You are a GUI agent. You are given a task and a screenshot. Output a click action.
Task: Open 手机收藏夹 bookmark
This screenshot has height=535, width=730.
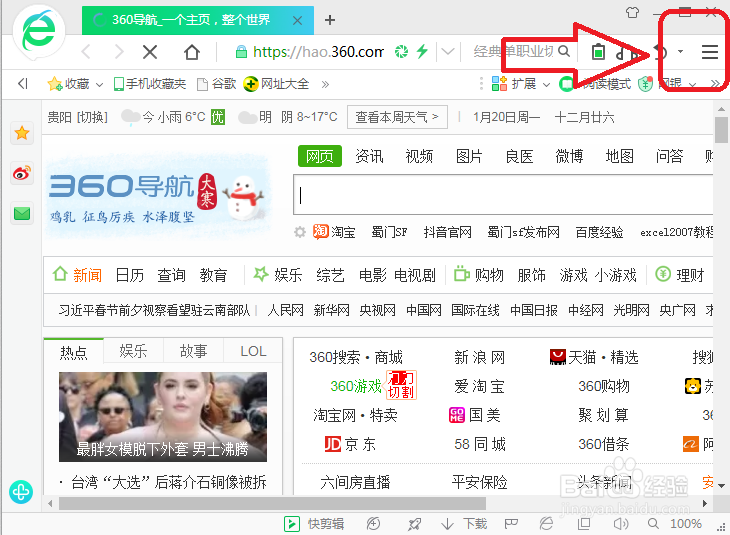click(x=150, y=84)
